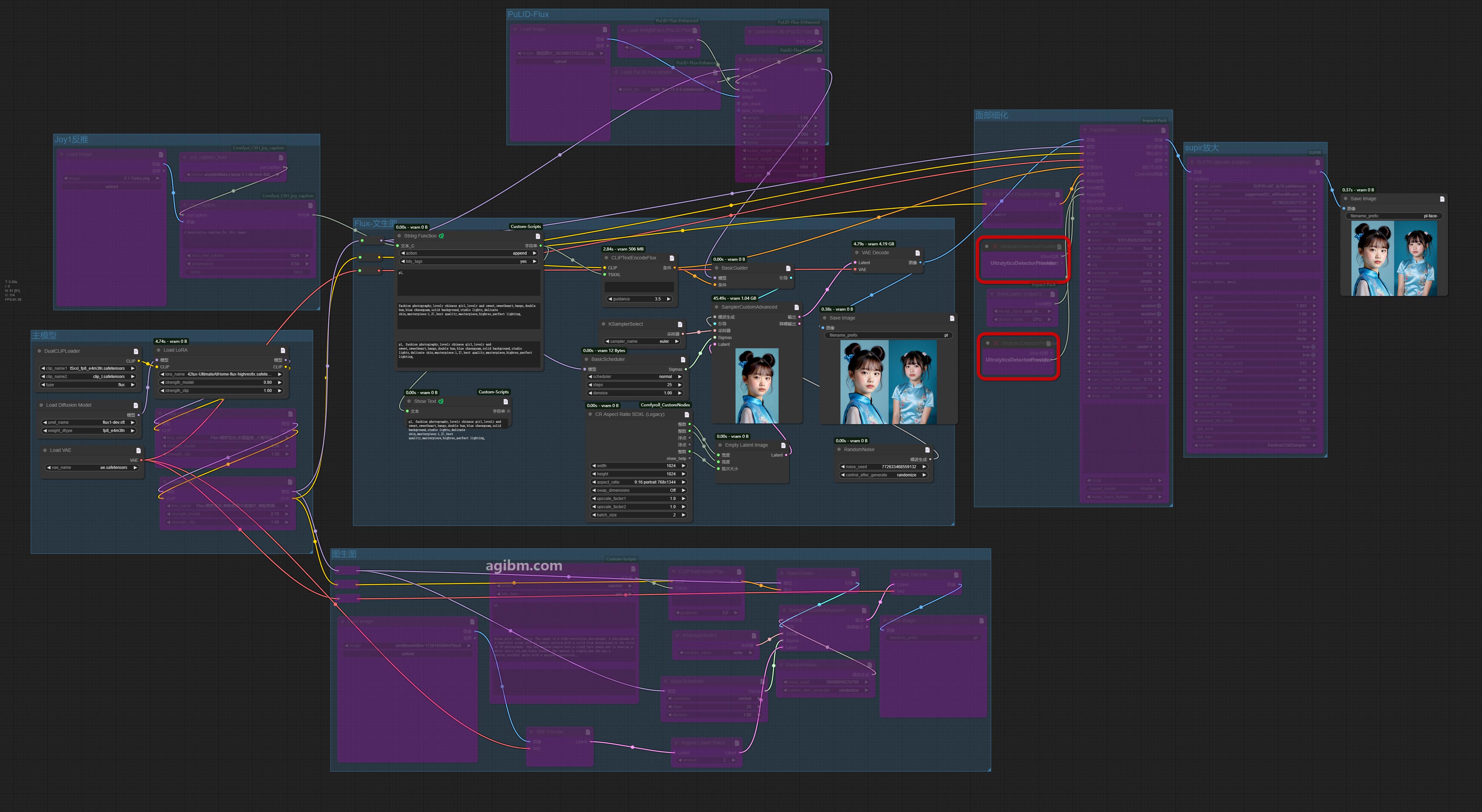The width and height of the screenshot is (1482, 812).
Task: Open lora_name dropdown showing 42lux-UltimateAtHome
Action: [x=221, y=374]
